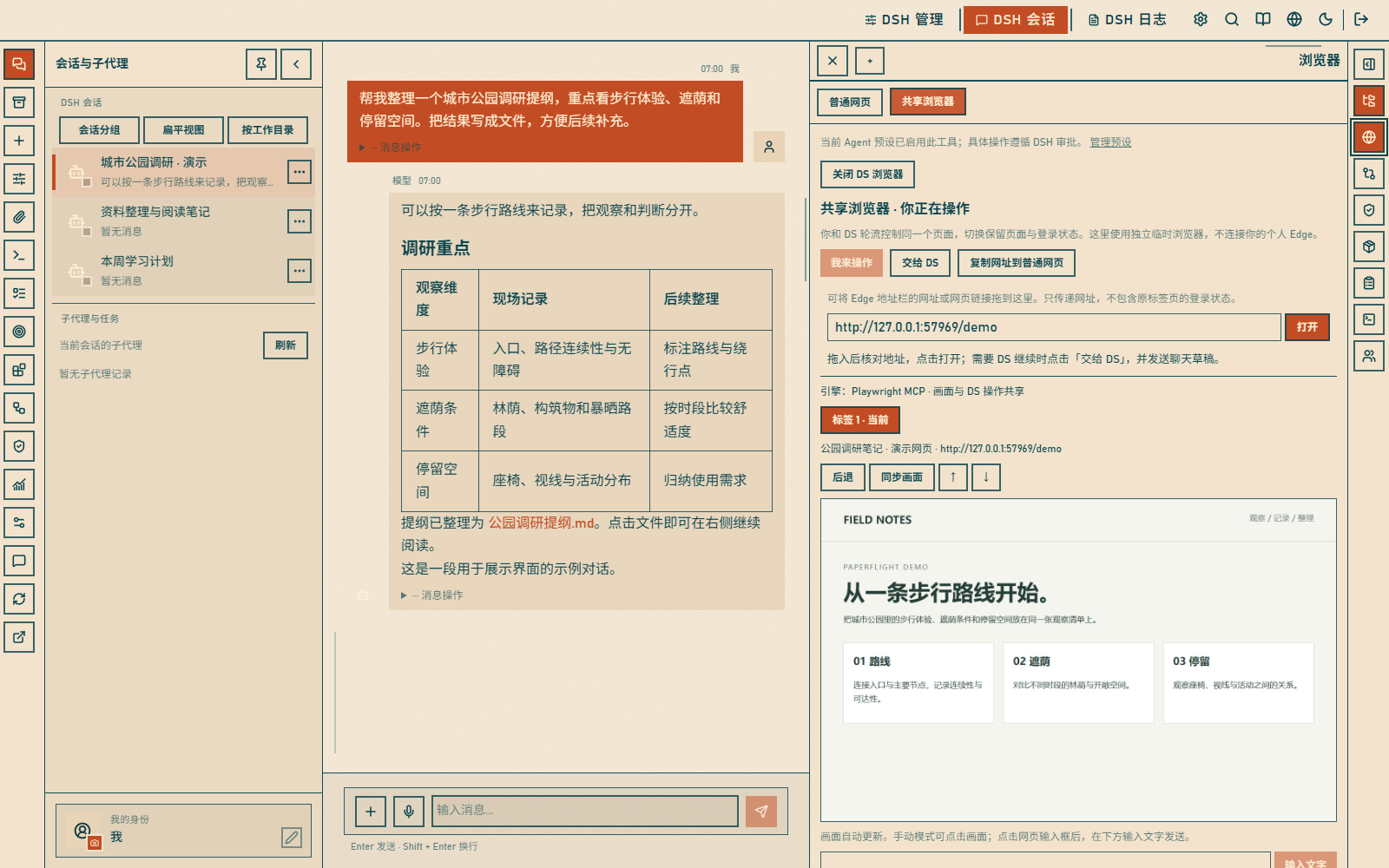
Task: Switch to the DSH 日志 tab
Action: pos(1127,19)
